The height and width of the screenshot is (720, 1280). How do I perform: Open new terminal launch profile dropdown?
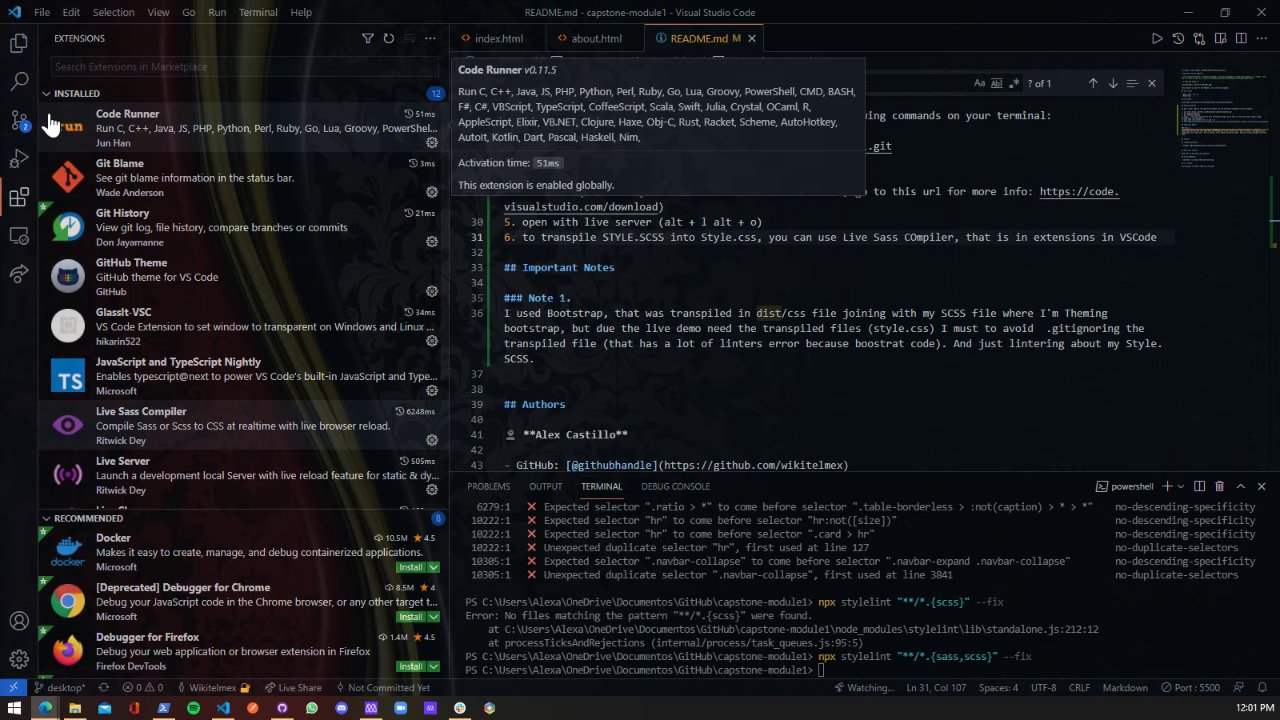pyautogui.click(x=1181, y=486)
